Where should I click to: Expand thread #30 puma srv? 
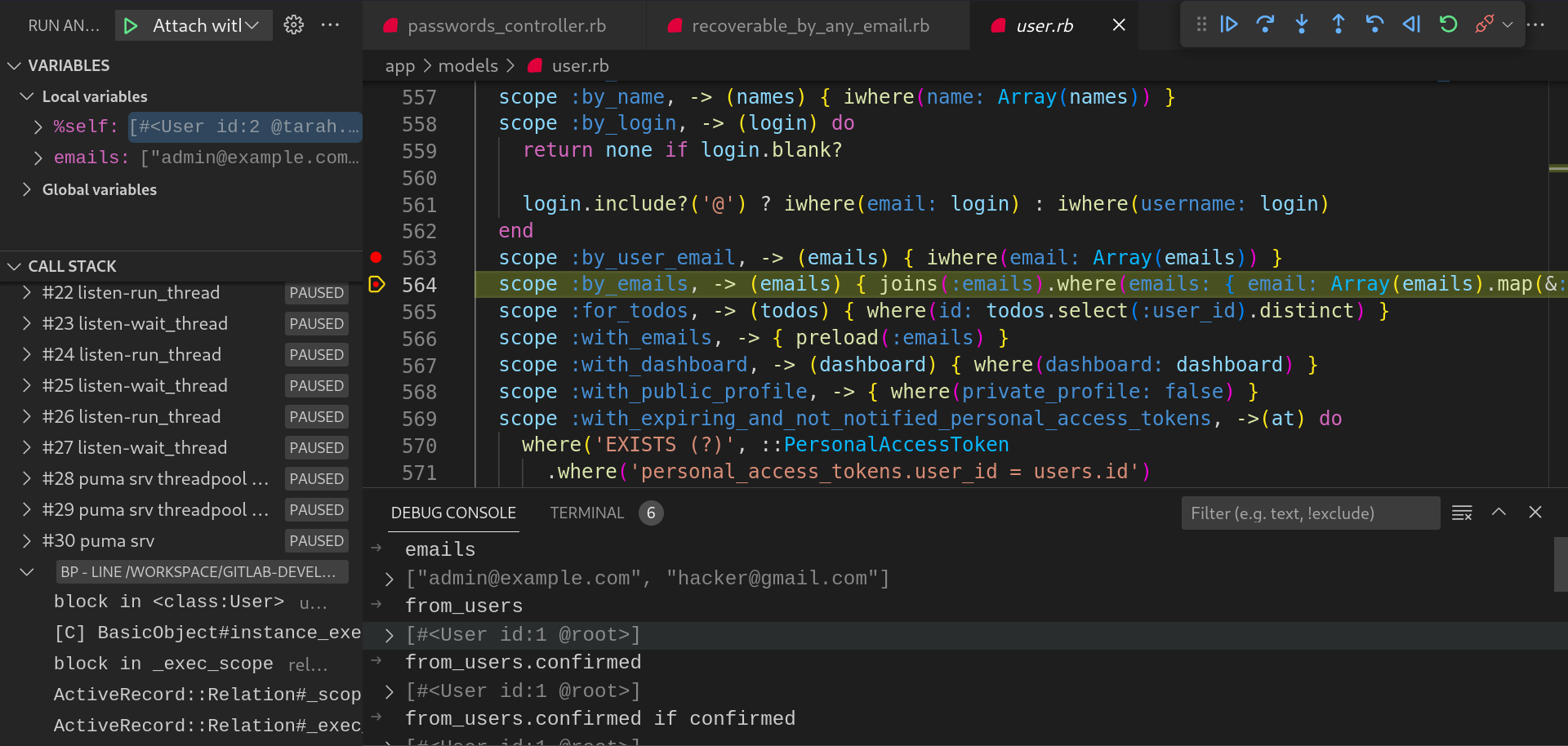(x=27, y=541)
